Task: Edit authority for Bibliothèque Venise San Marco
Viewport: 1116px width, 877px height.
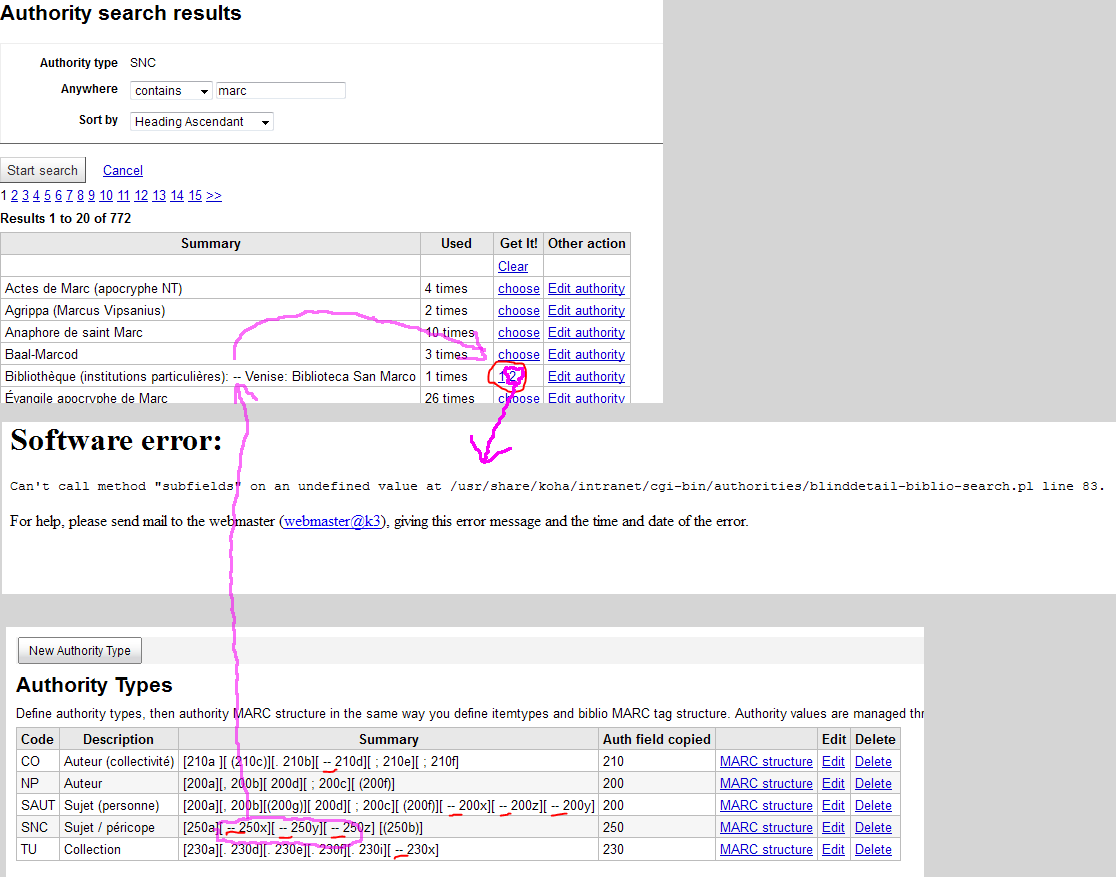Action: click(x=586, y=377)
